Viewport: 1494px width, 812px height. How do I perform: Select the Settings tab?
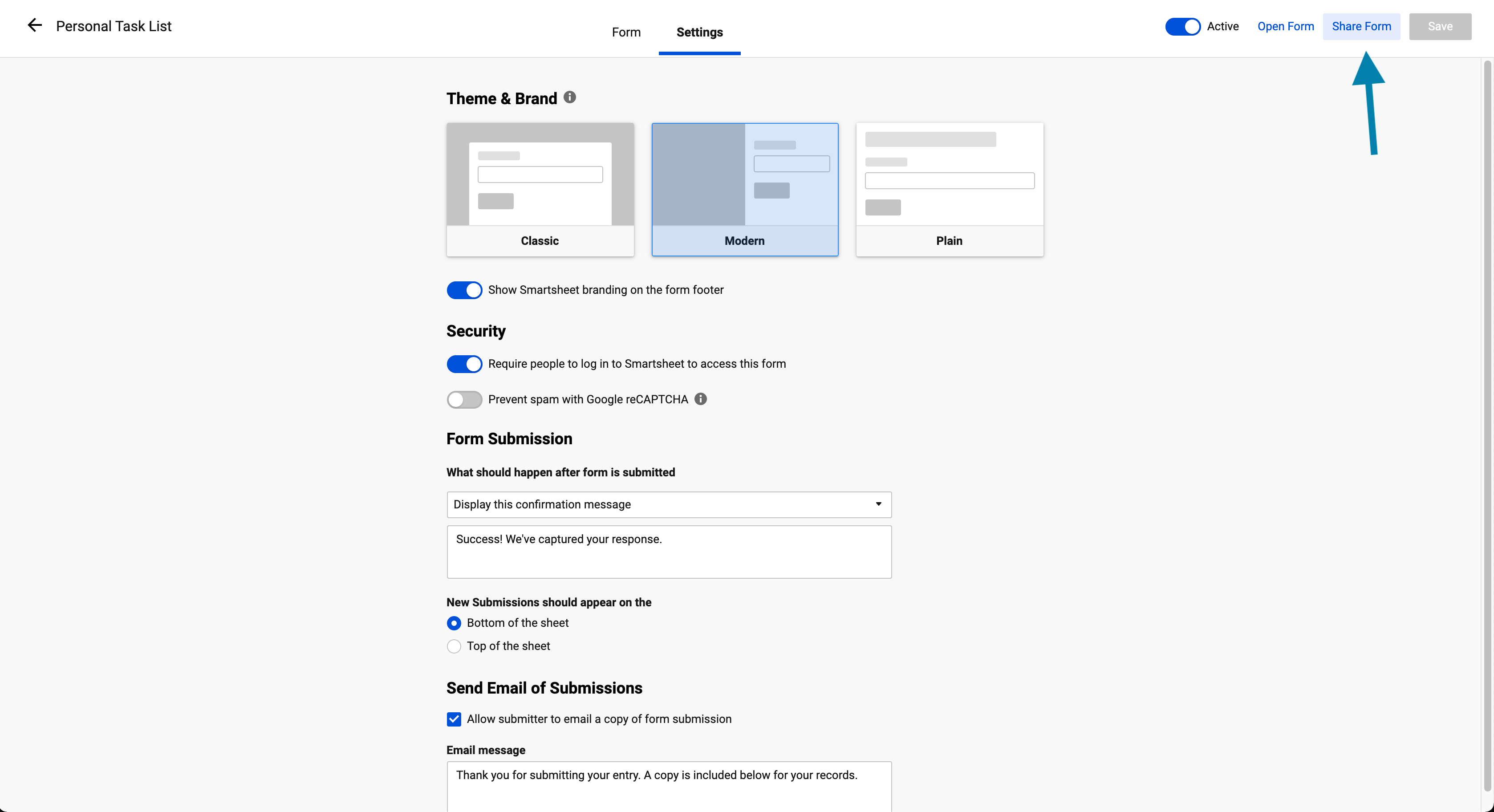point(699,32)
